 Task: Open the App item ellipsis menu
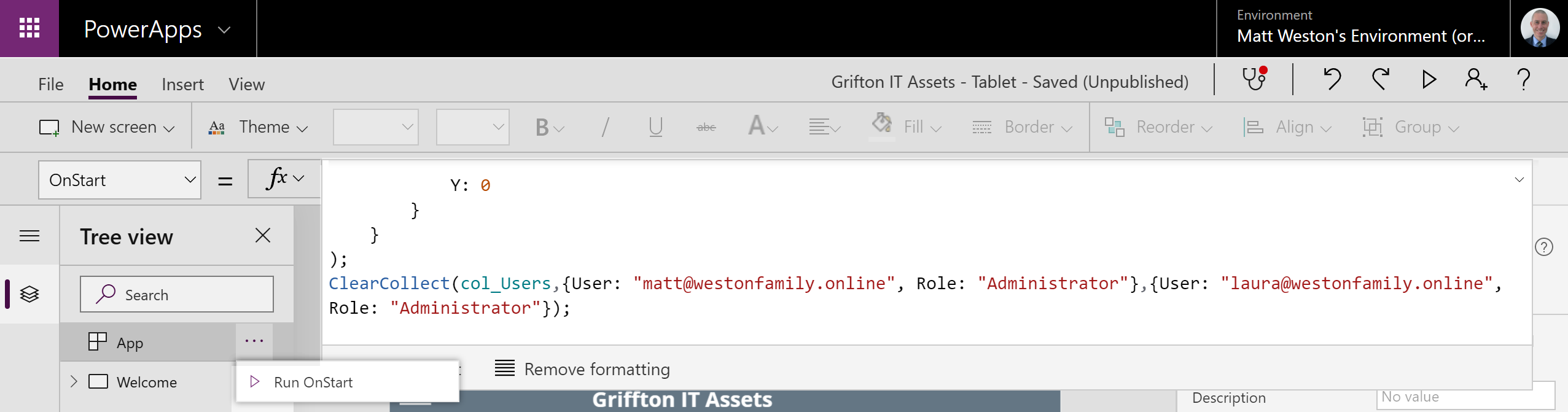tap(254, 341)
